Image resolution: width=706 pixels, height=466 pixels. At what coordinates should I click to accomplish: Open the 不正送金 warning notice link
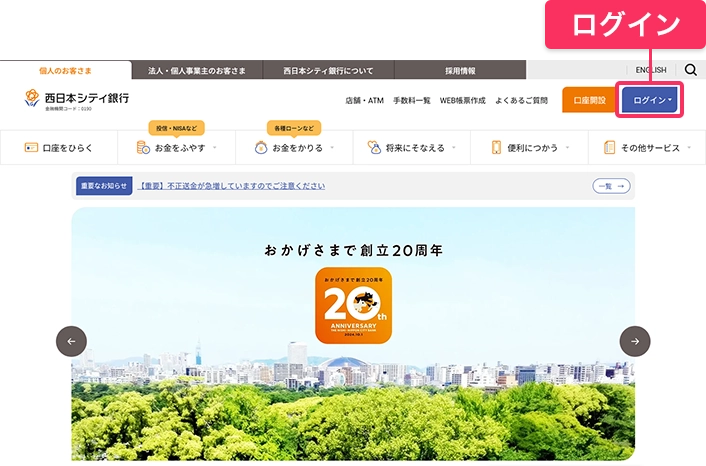tap(231, 186)
